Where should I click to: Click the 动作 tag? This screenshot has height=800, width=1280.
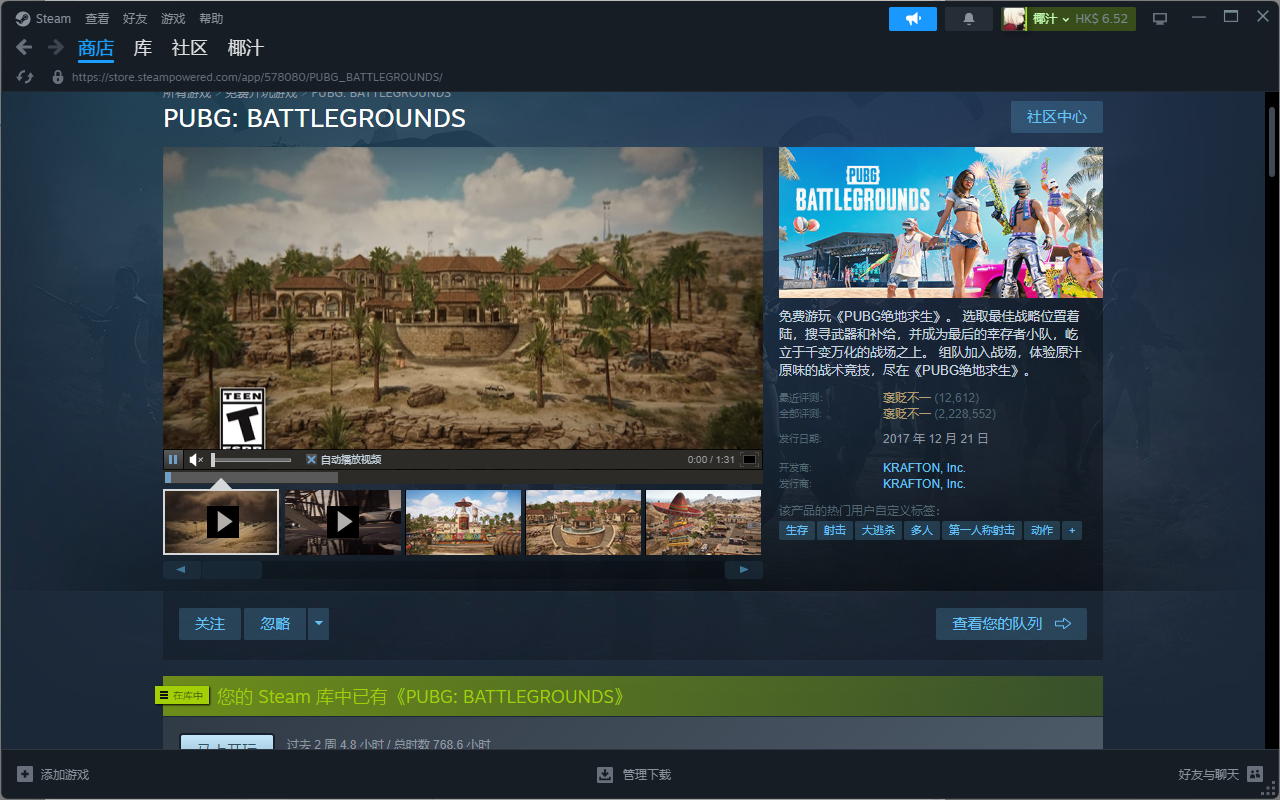tap(1042, 530)
